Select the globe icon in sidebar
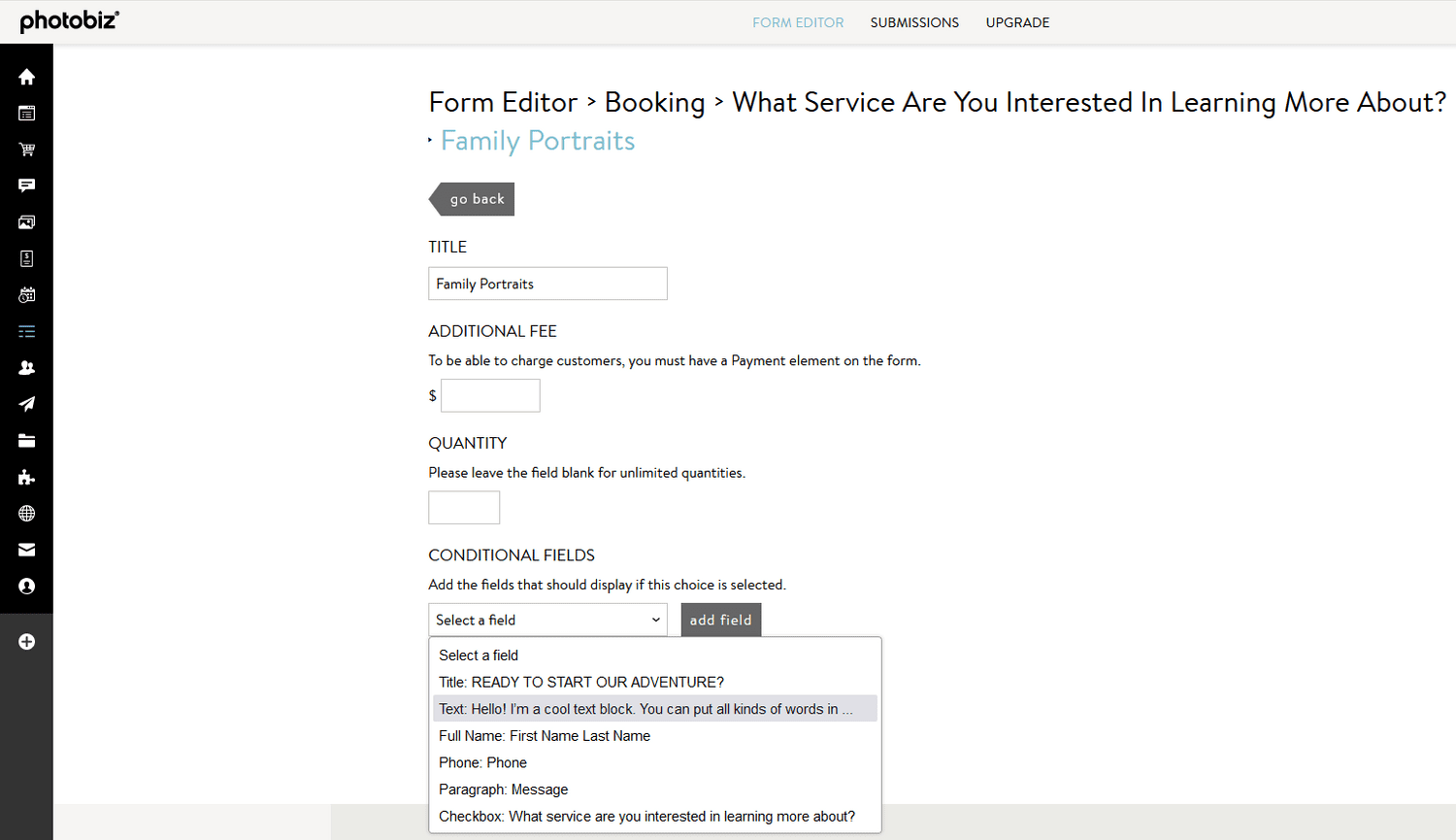1456x840 pixels. pyautogui.click(x=26, y=513)
